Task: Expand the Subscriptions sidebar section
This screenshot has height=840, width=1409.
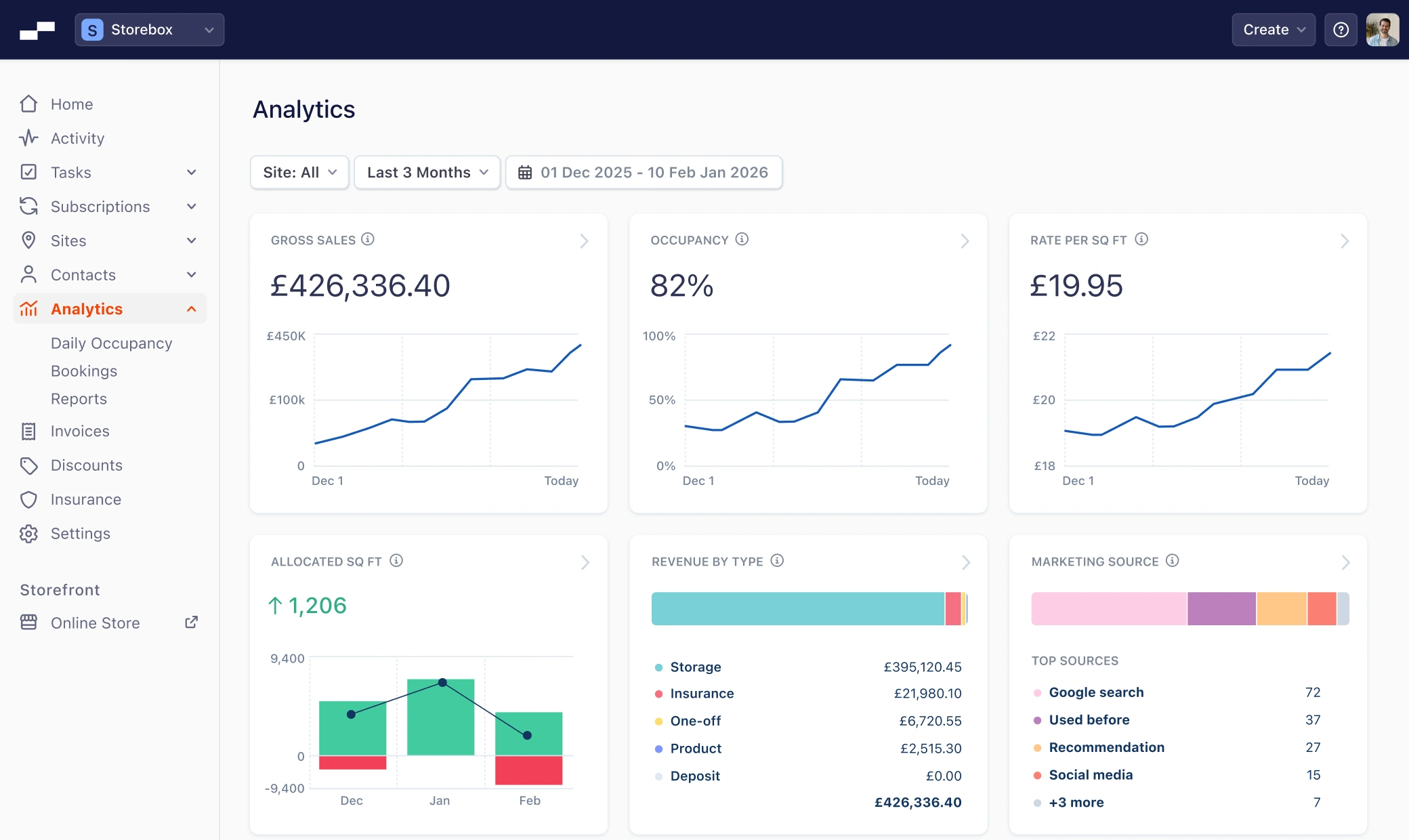Action: point(192,207)
